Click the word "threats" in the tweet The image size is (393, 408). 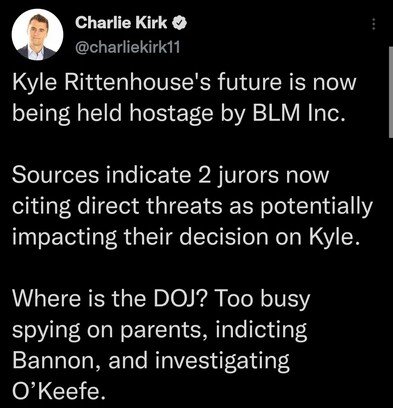[184, 206]
